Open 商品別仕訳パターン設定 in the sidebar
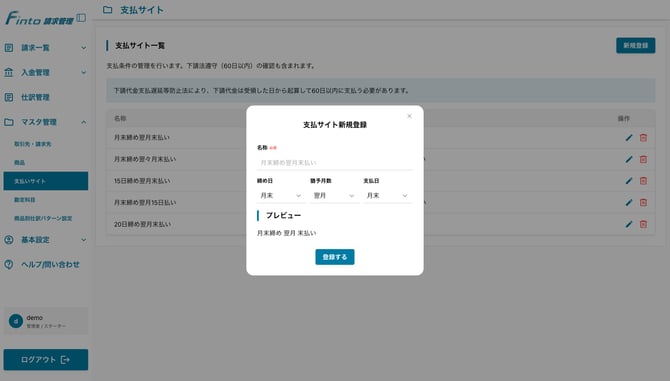This screenshot has width=670, height=381. [x=43, y=218]
